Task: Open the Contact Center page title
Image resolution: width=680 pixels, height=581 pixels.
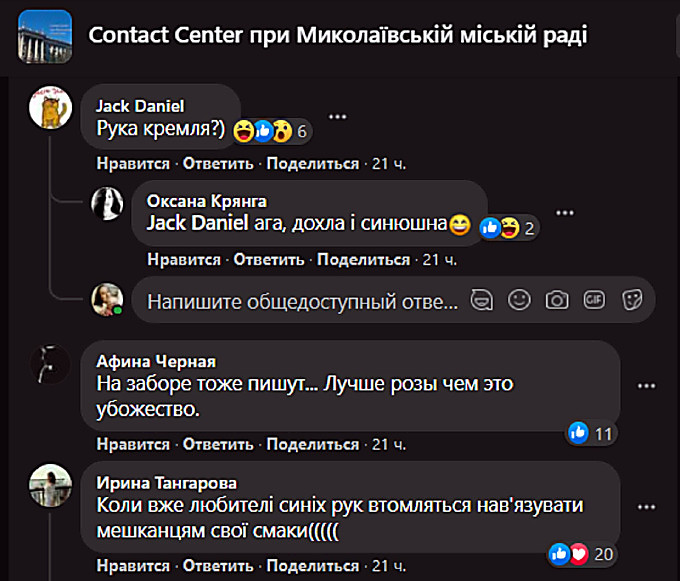Action: click(x=338, y=36)
